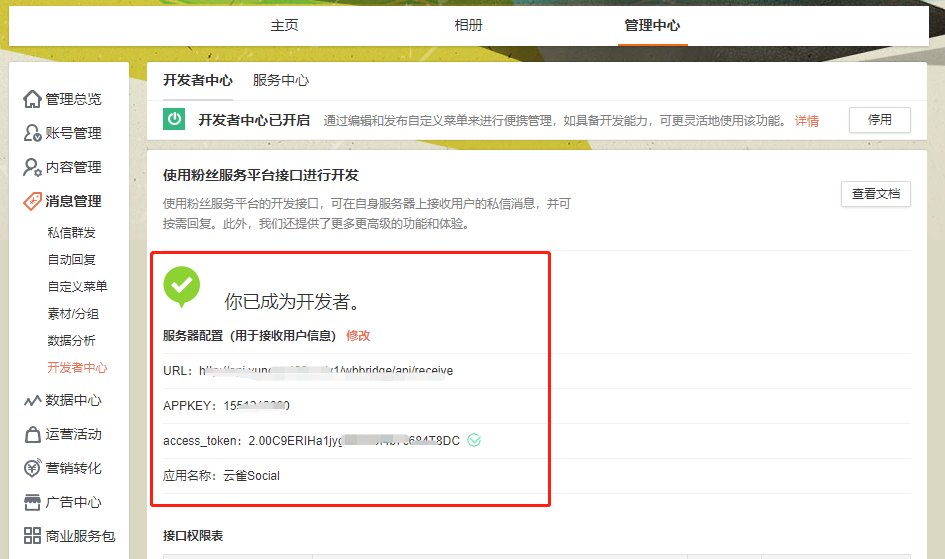Click the 账号管理 user icon
Screen dimensions: 945x559
33,133
